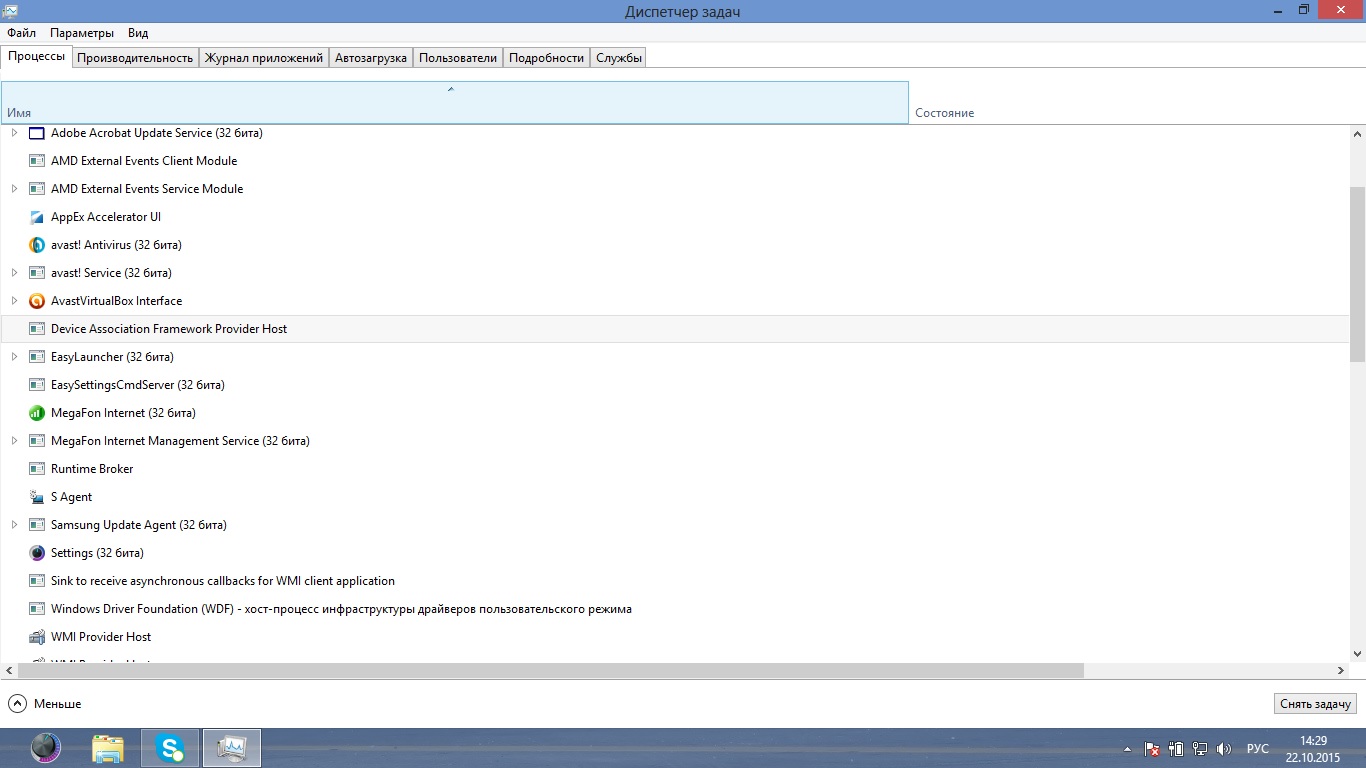
Task: Click the AMD External Events Client Module icon
Action: pos(37,161)
